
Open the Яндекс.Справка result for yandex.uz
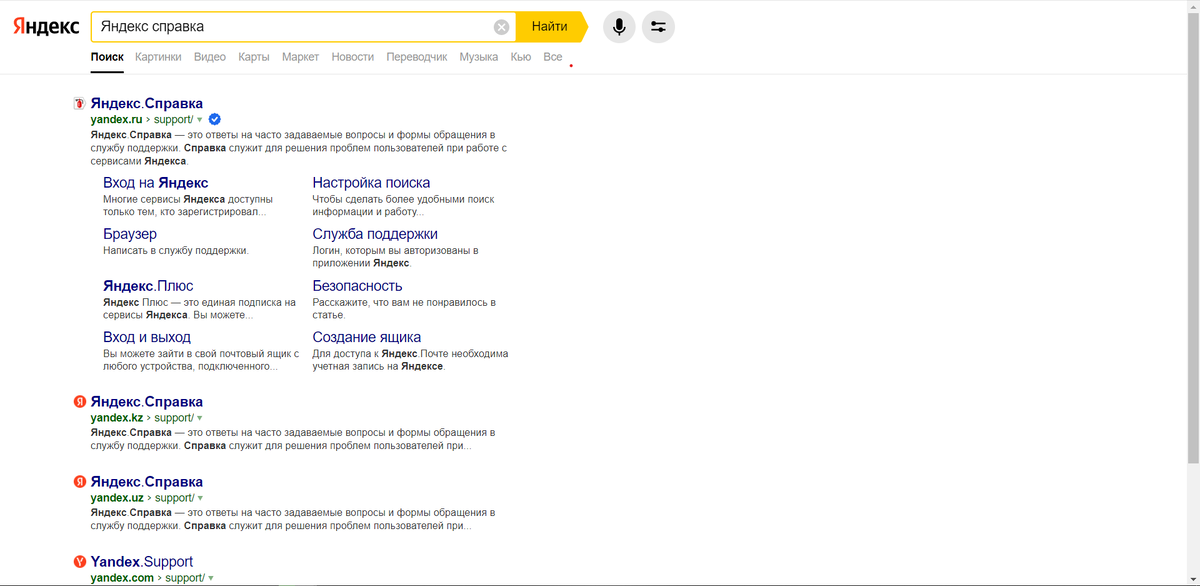pyautogui.click(x=147, y=481)
